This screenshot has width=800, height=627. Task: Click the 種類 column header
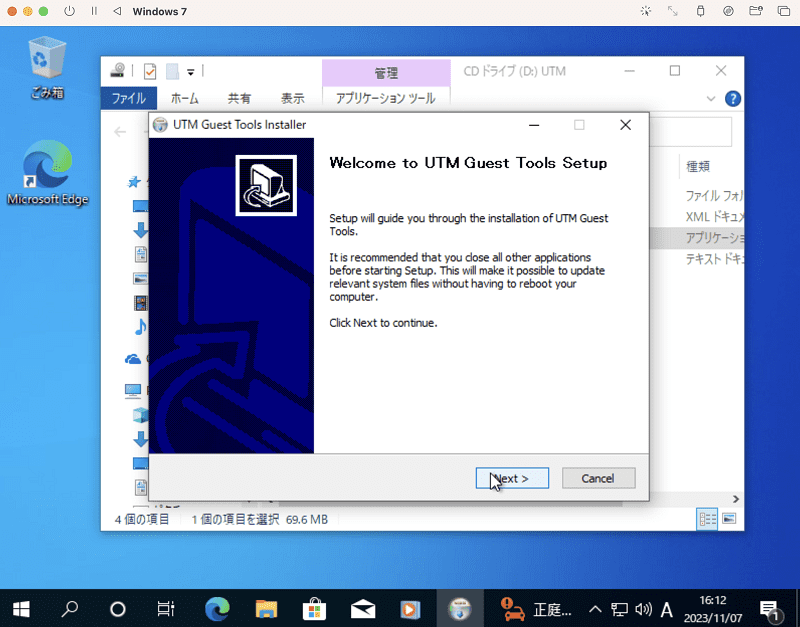click(698, 166)
